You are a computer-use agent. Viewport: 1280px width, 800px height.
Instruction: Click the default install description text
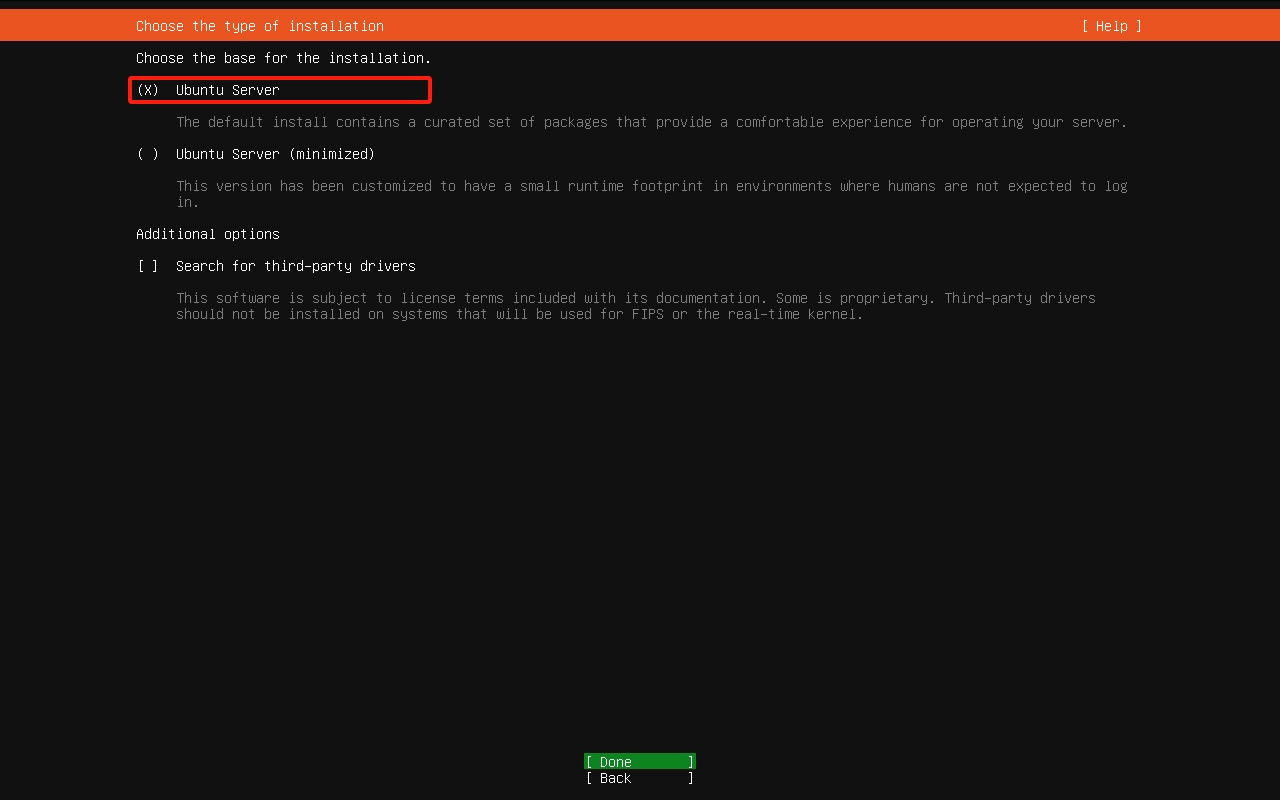coord(652,122)
